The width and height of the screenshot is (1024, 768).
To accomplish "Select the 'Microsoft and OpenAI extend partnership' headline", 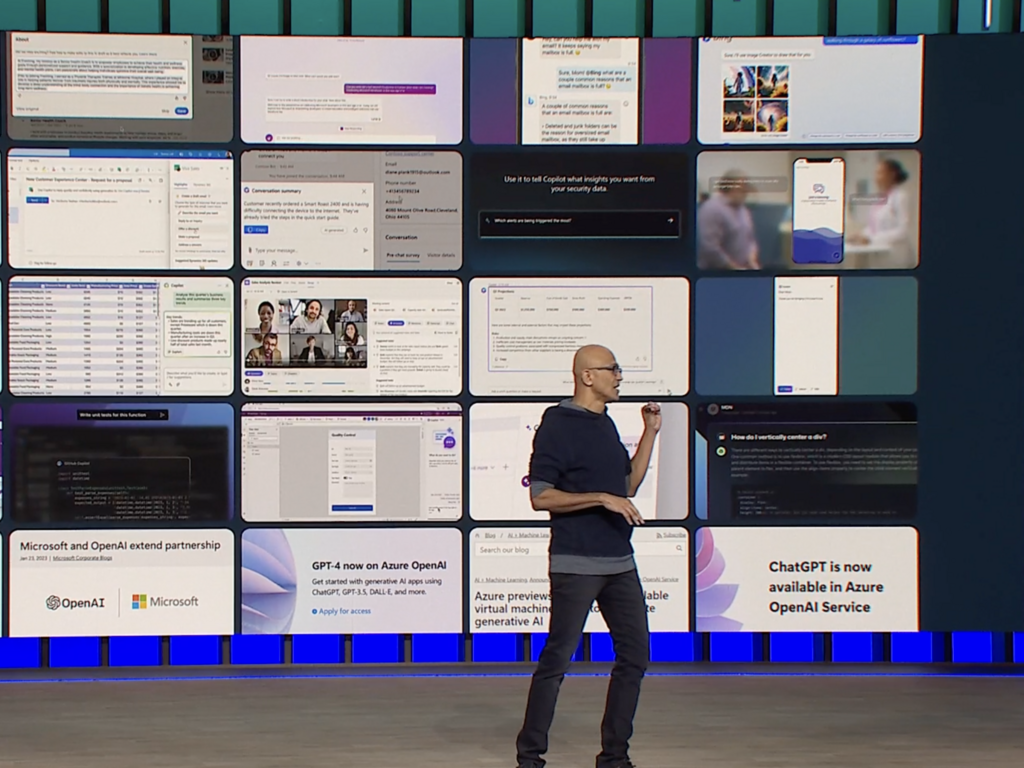I will click(x=120, y=545).
